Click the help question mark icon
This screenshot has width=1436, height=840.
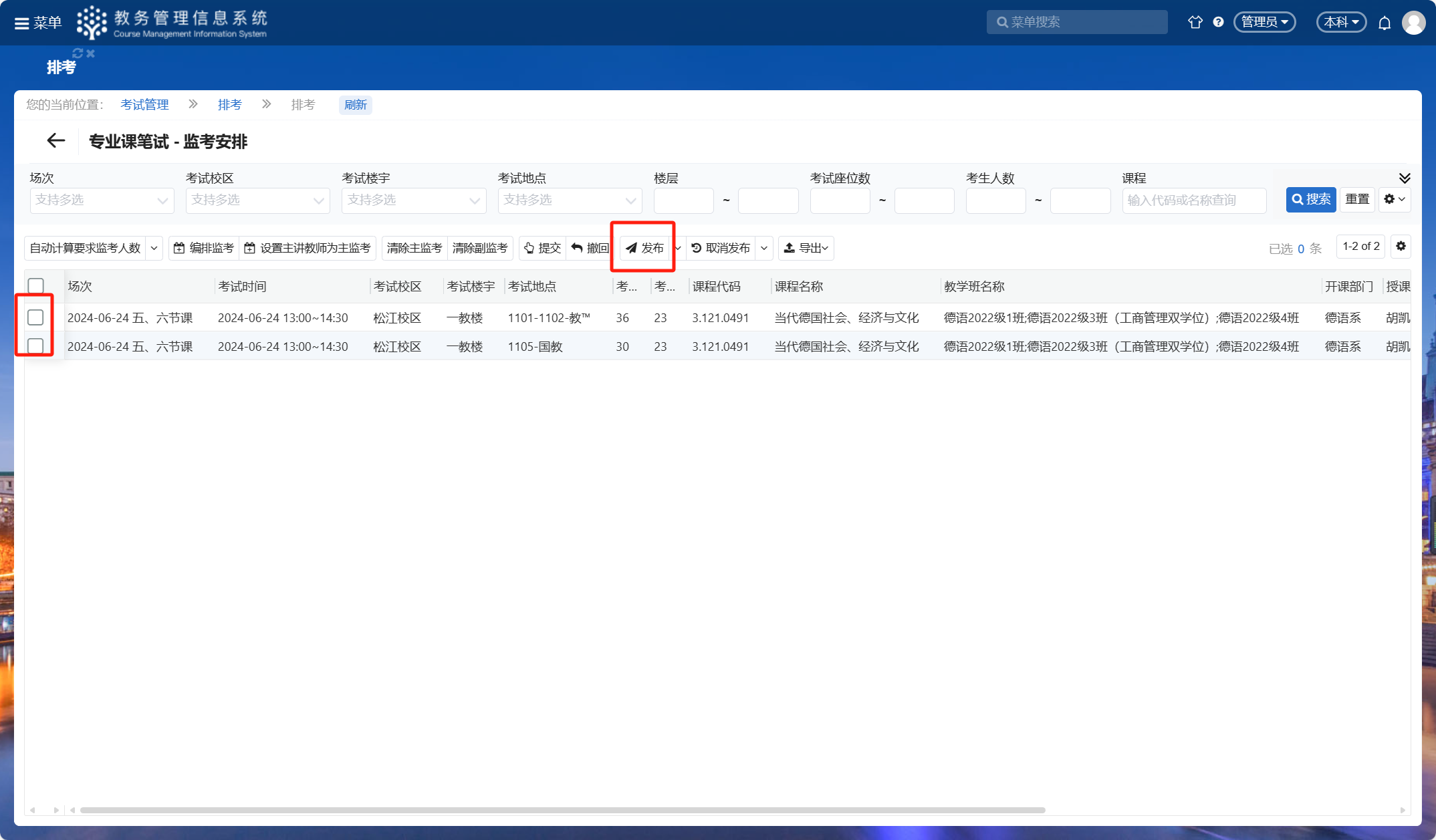click(1218, 22)
